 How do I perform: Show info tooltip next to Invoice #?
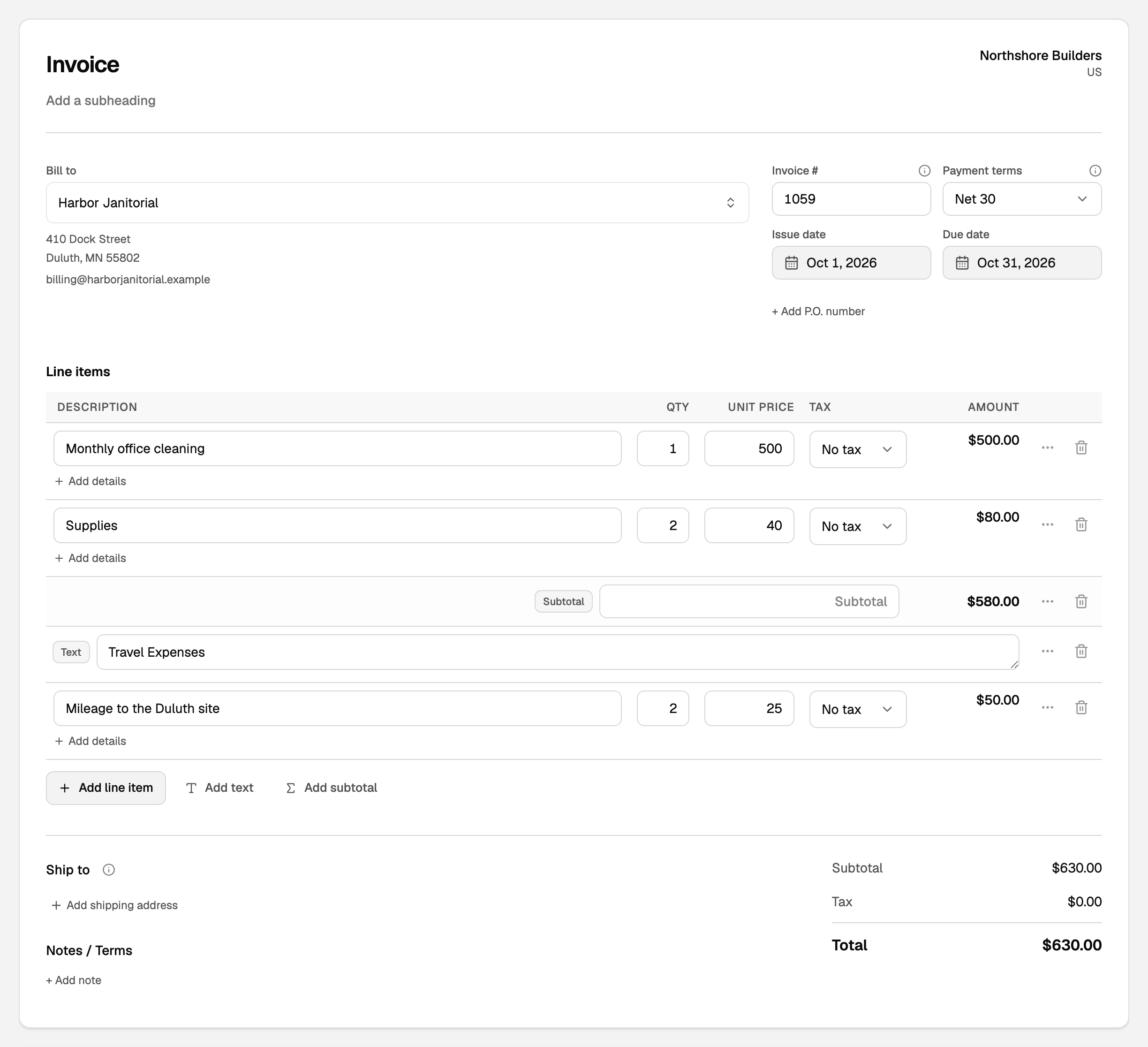[x=924, y=171]
